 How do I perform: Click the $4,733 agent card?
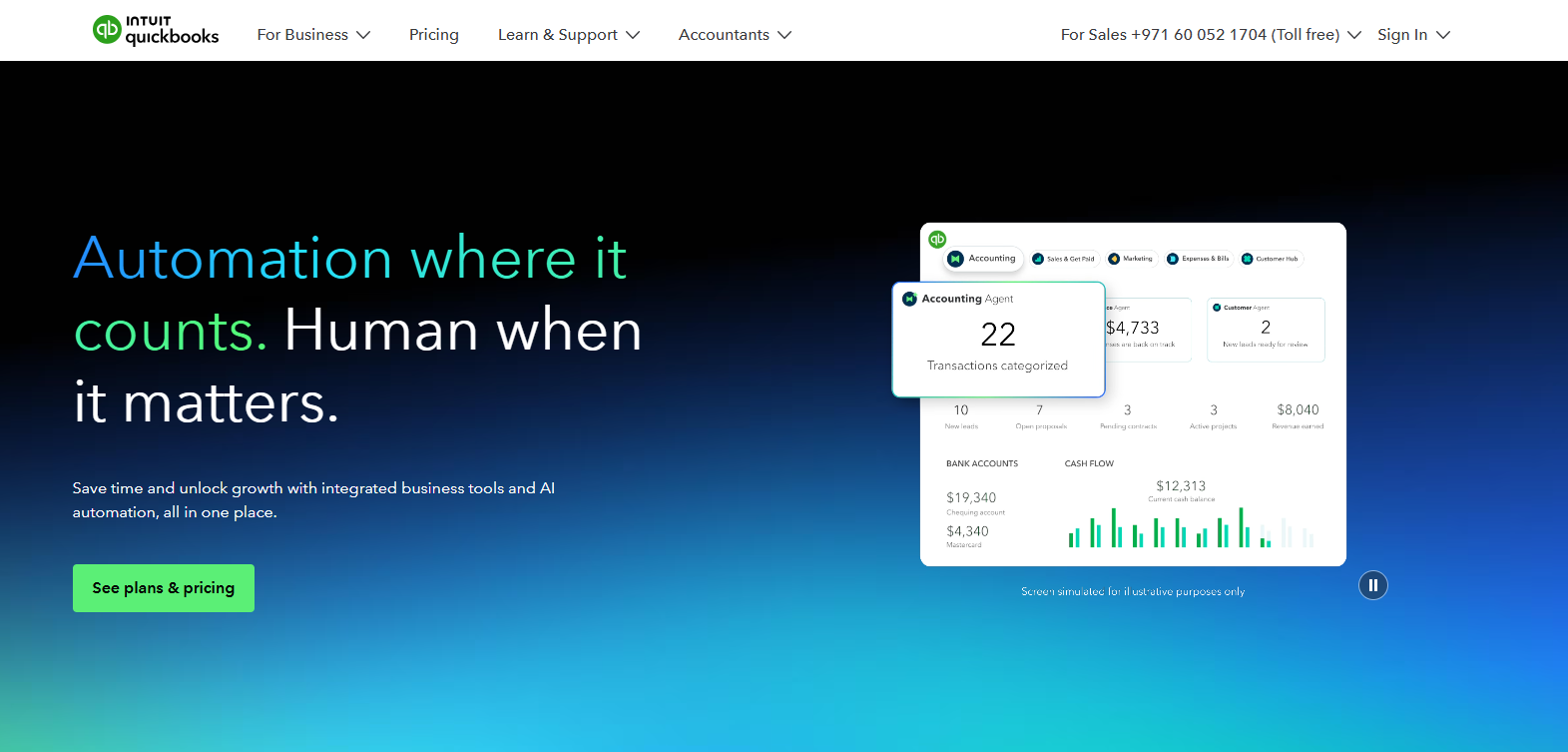coord(1148,330)
